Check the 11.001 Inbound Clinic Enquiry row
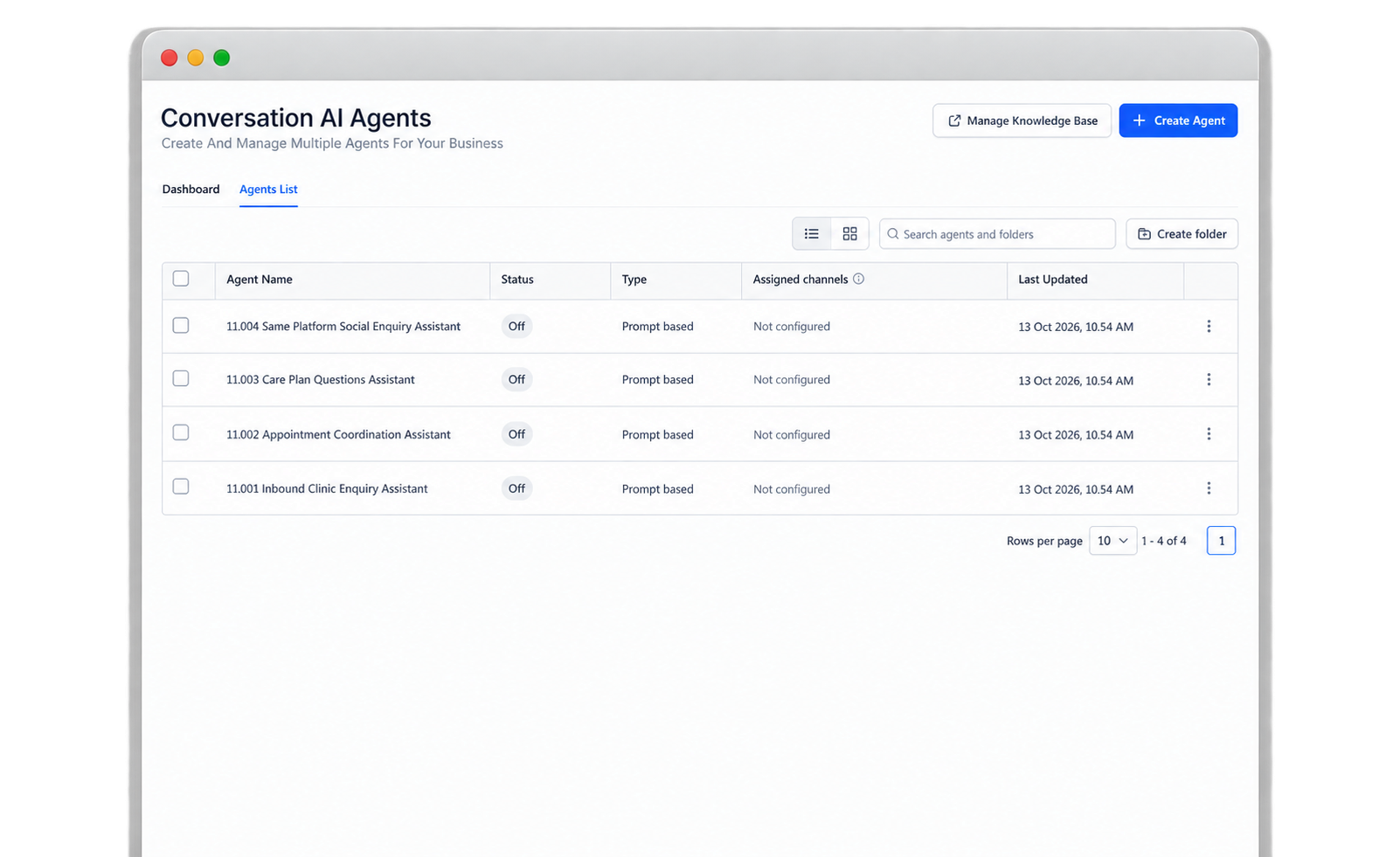This screenshot has width=1400, height=857. (x=181, y=487)
